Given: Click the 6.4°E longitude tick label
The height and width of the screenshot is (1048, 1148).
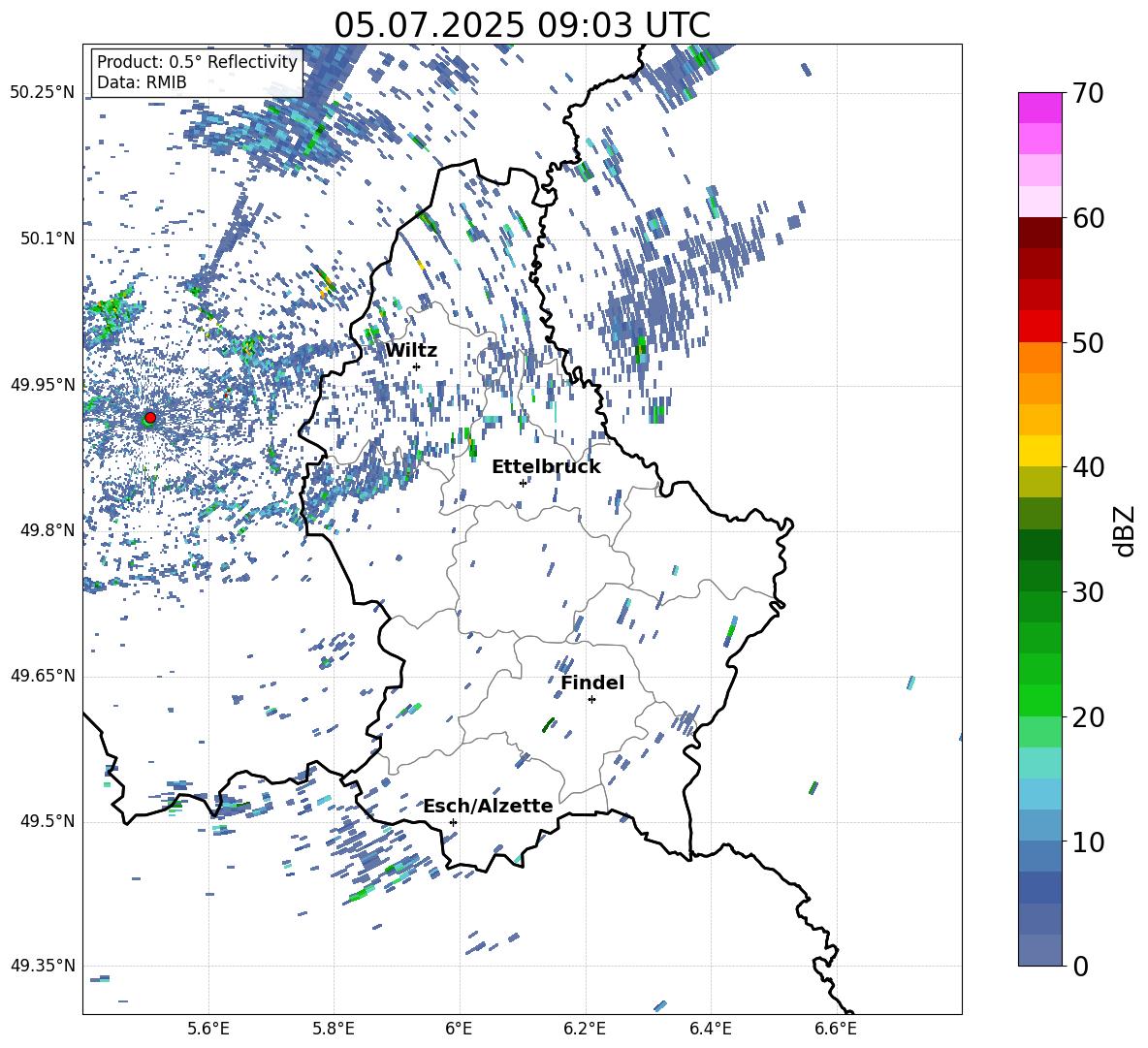Looking at the screenshot, I should 710,1029.
